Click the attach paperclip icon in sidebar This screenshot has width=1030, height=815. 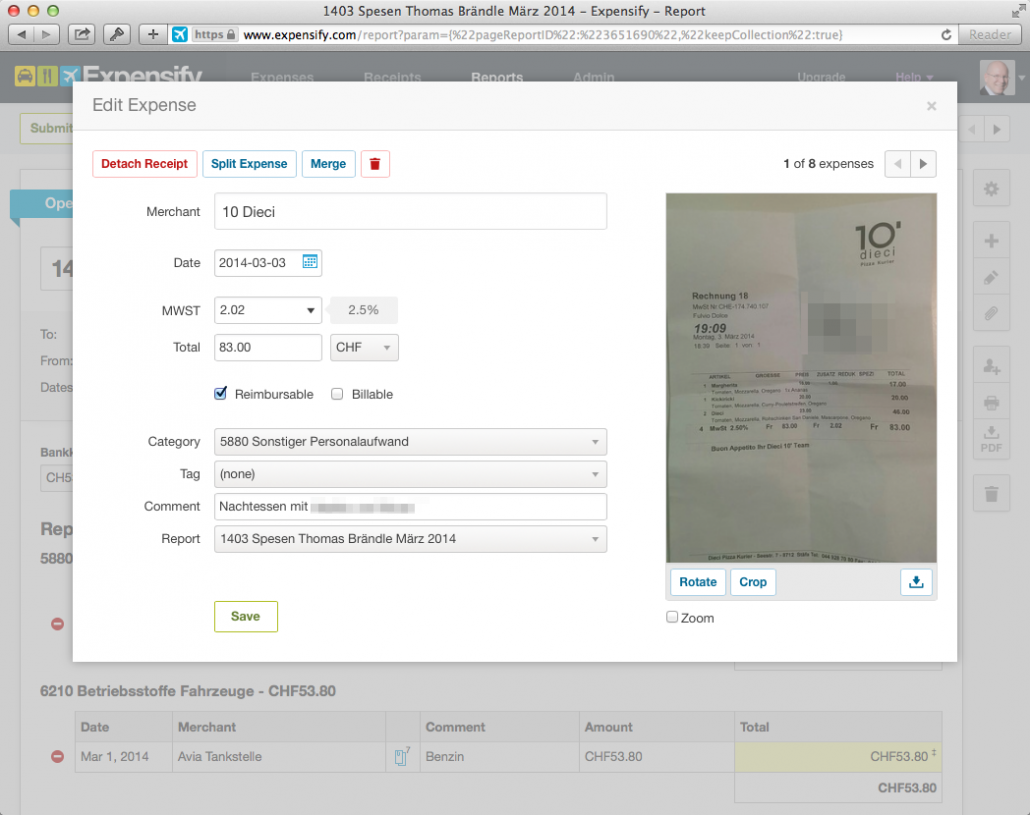tap(991, 313)
